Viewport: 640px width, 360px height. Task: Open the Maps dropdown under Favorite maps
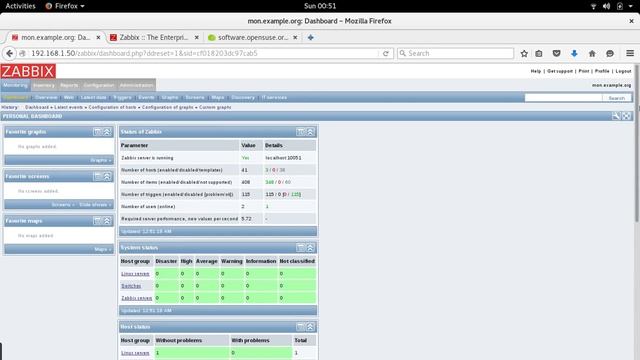tap(103, 249)
